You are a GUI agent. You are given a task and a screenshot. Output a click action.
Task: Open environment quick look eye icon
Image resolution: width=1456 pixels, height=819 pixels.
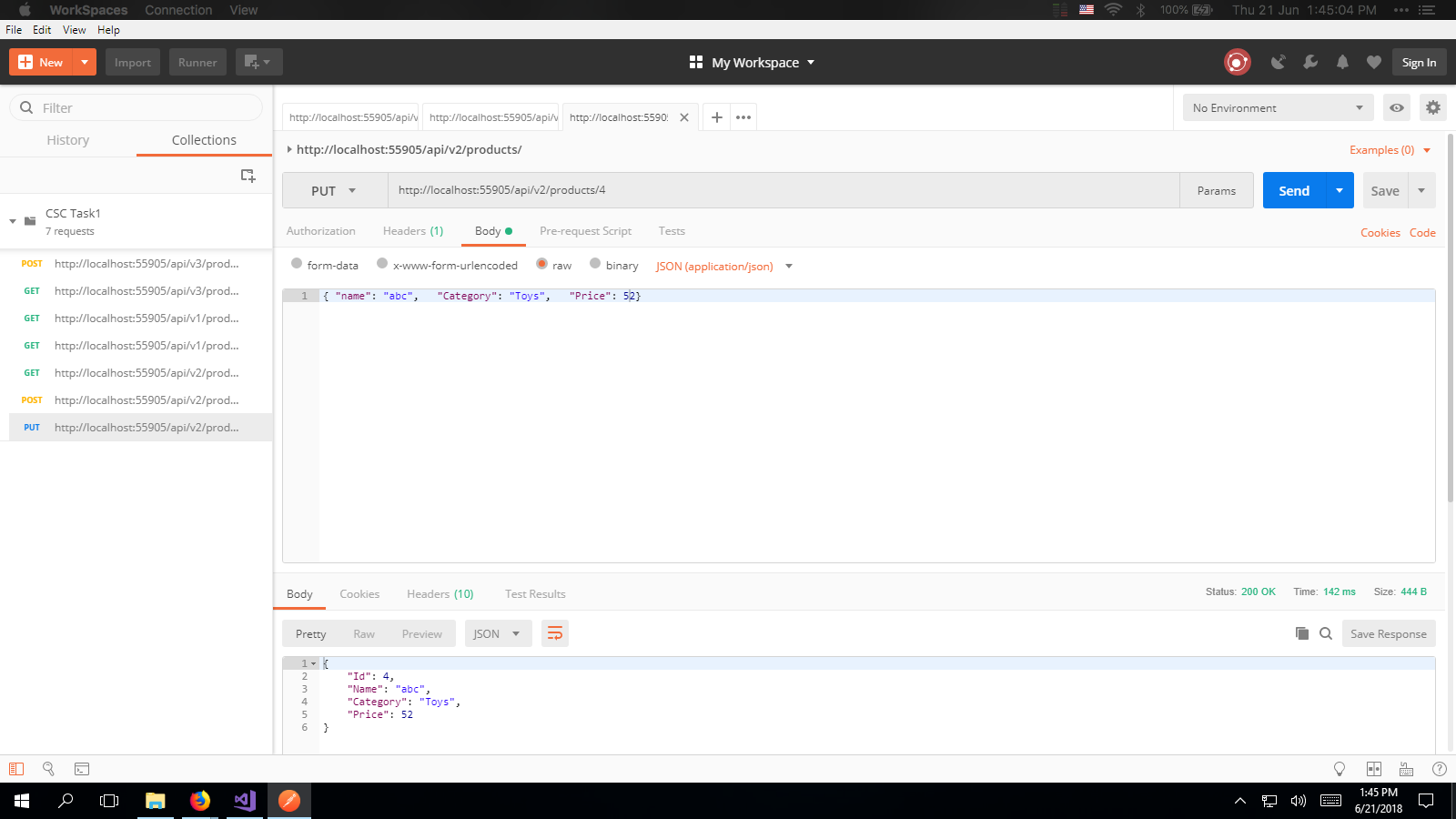point(1397,107)
